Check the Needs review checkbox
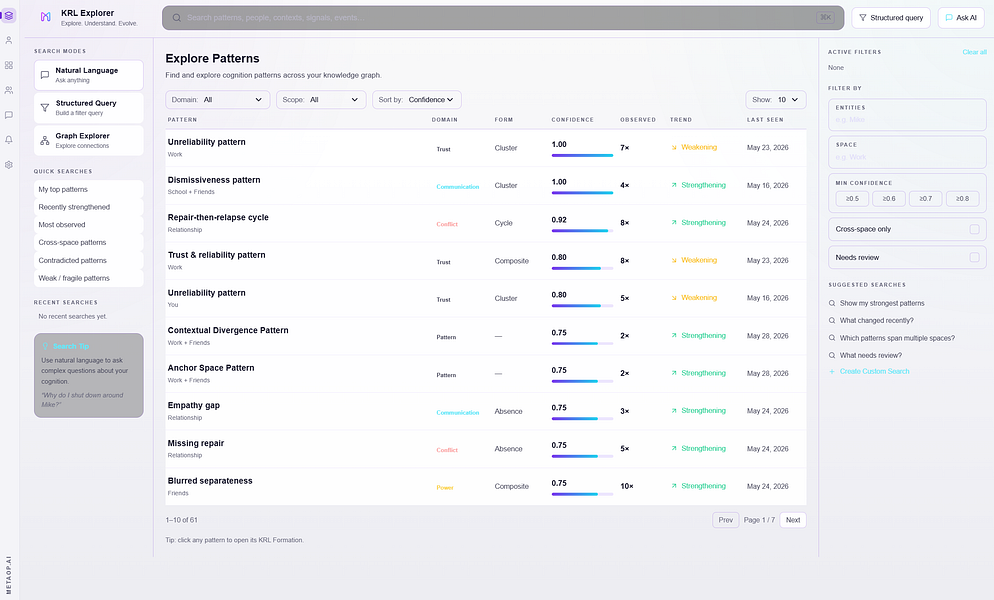This screenshot has height=600, width=994. point(974,258)
